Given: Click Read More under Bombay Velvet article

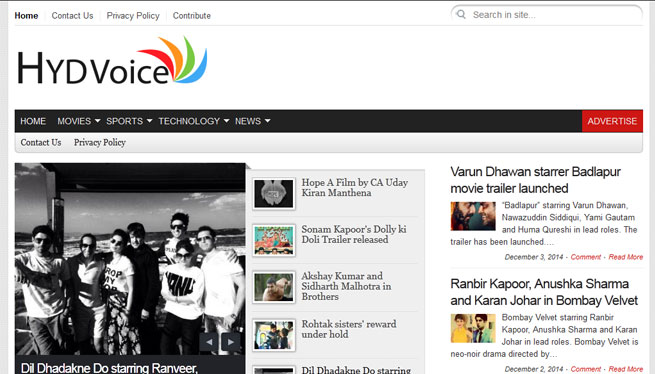Looking at the screenshot, I should point(626,369).
